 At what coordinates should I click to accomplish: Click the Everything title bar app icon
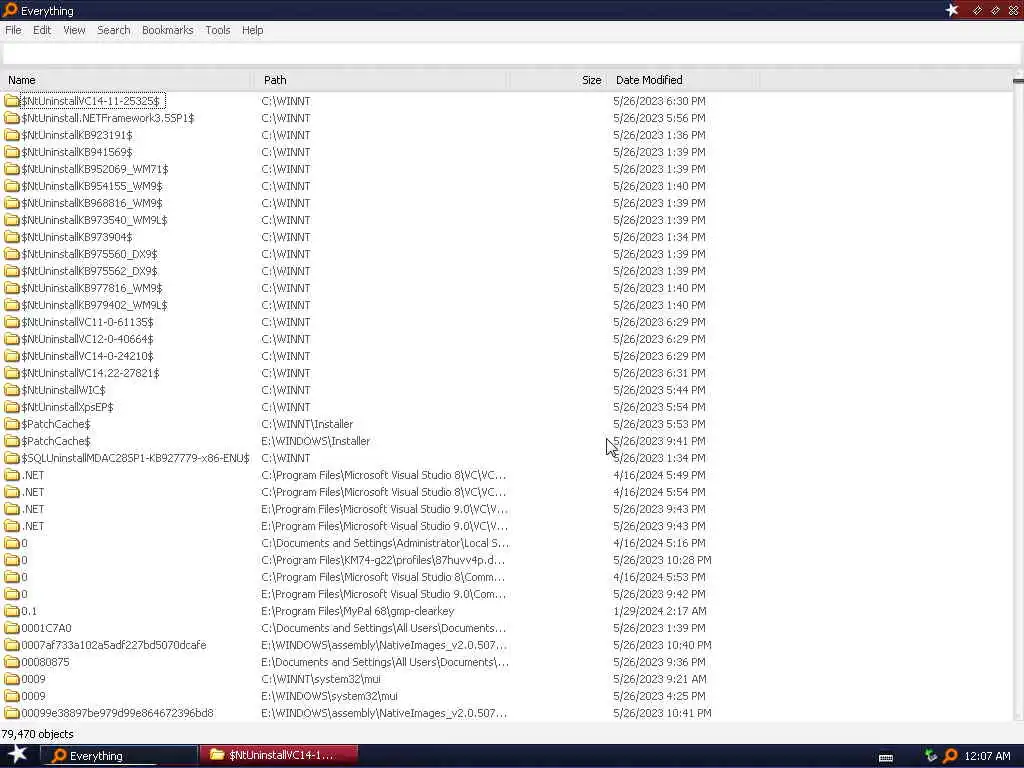[9, 10]
